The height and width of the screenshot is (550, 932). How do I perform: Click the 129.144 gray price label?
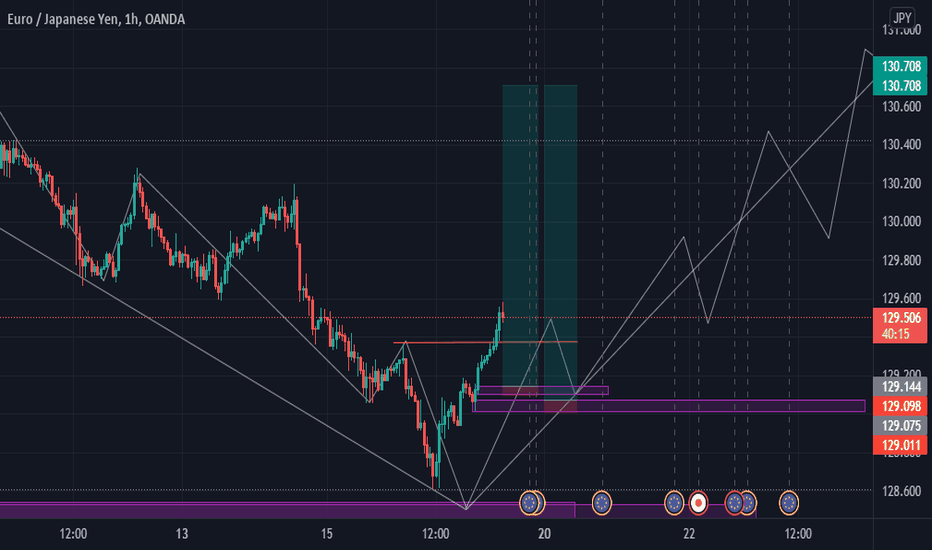pos(902,387)
